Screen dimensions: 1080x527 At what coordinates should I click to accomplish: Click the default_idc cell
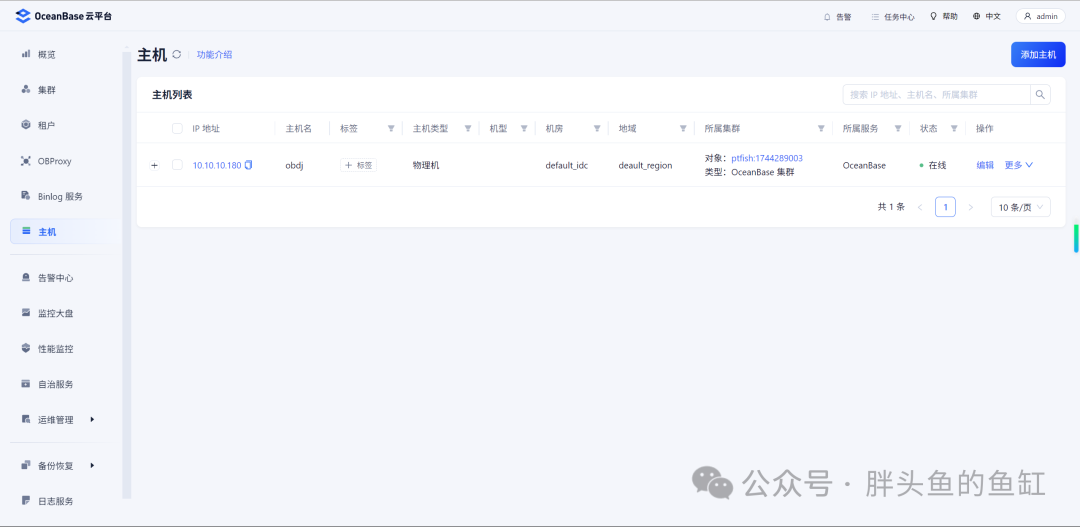566,165
